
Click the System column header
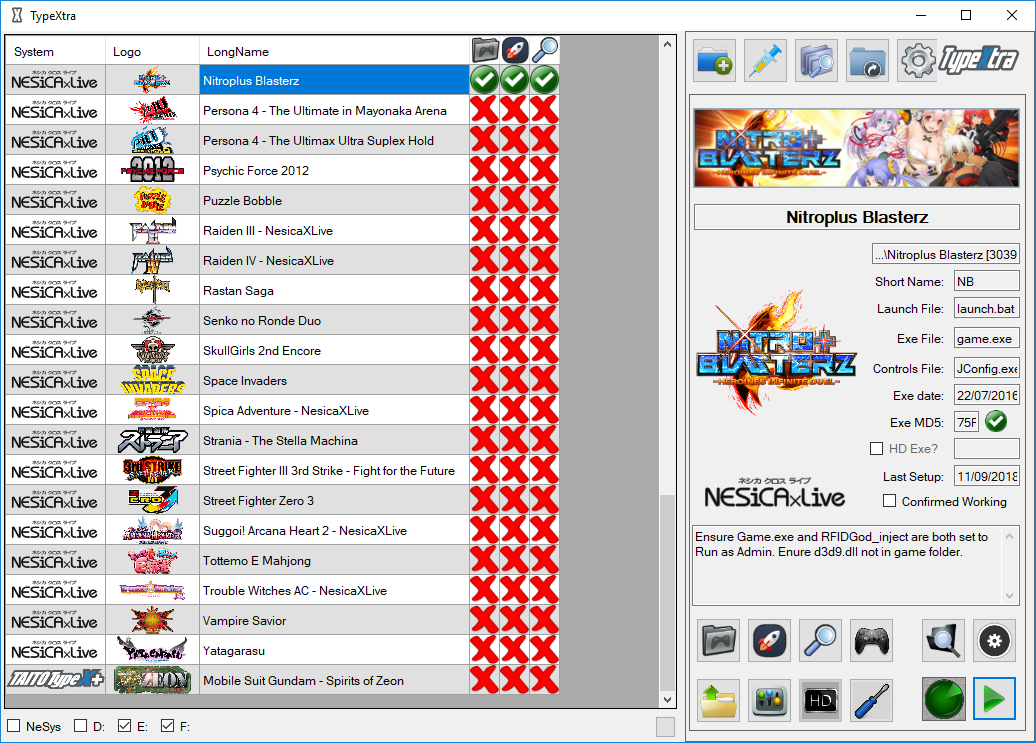56,51
